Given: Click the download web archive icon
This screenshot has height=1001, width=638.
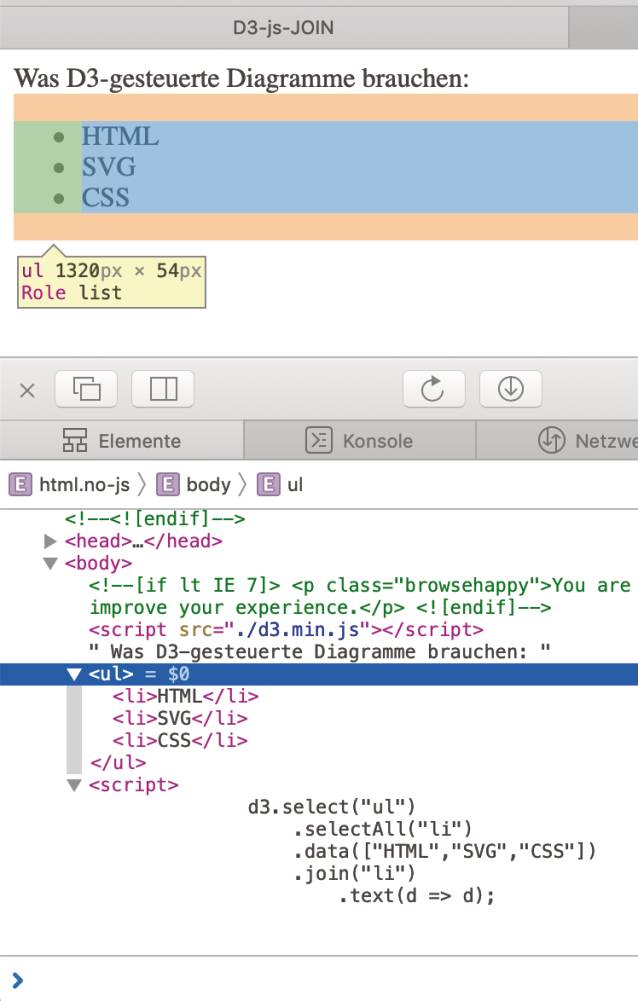Looking at the screenshot, I should [510, 389].
